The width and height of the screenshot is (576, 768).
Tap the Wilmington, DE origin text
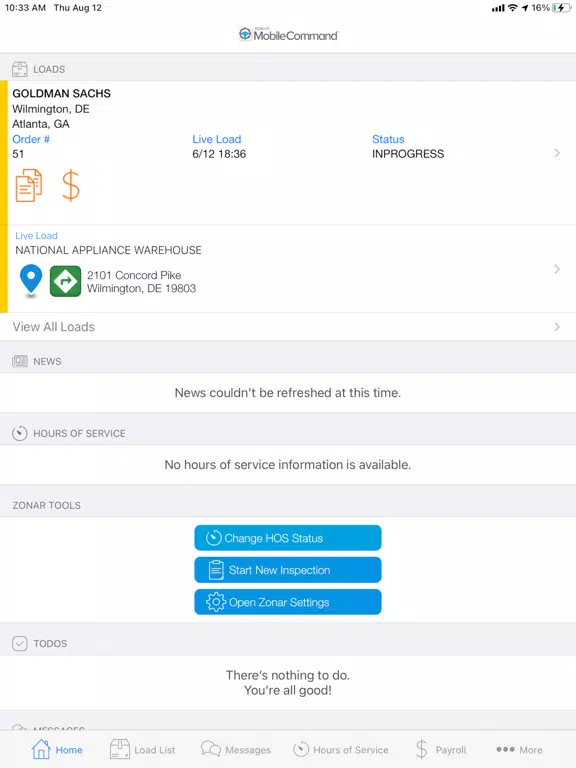51,109
